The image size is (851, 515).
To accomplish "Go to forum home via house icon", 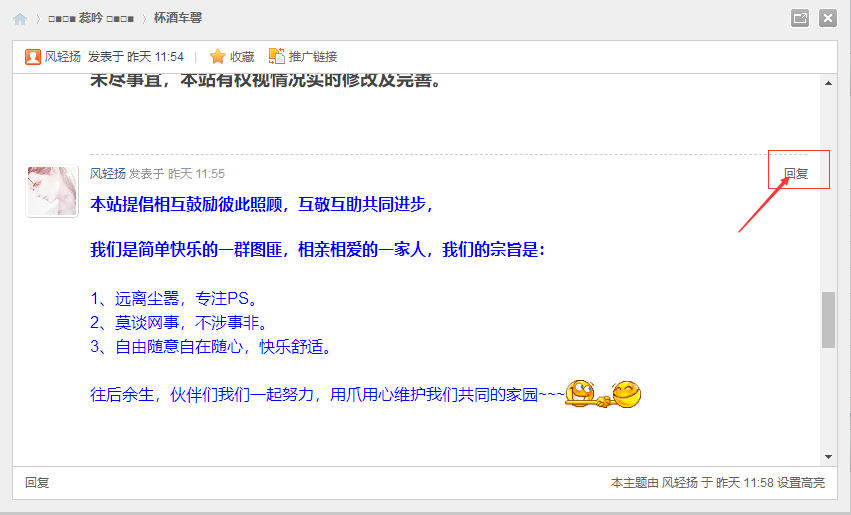I will 20,19.
